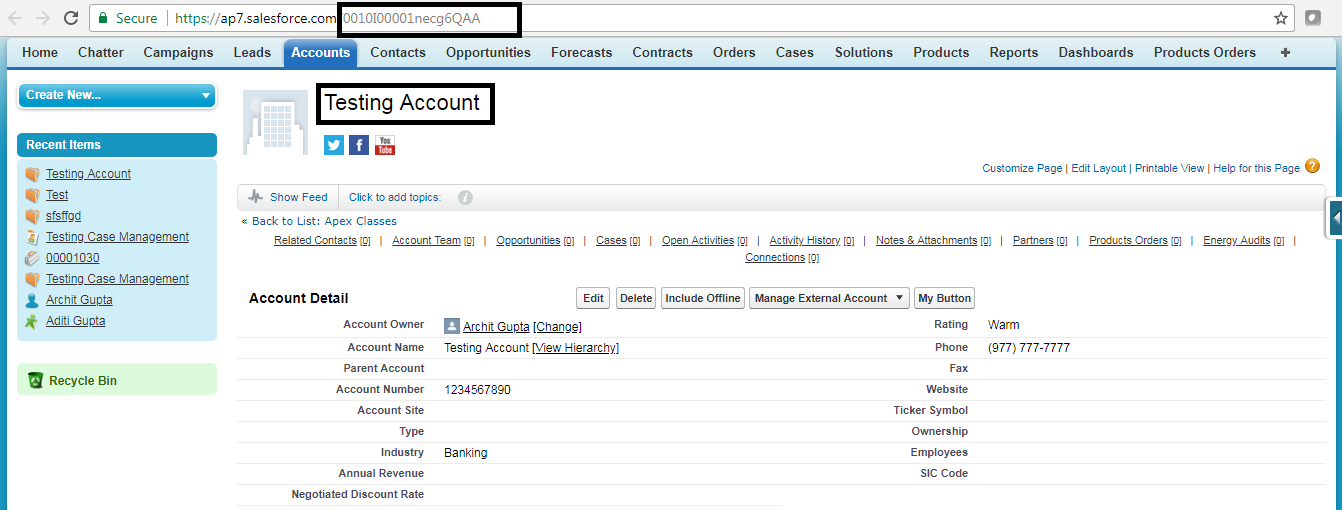Click the topics info icon
Viewport: 1342px width, 510px height.
tap(465, 197)
